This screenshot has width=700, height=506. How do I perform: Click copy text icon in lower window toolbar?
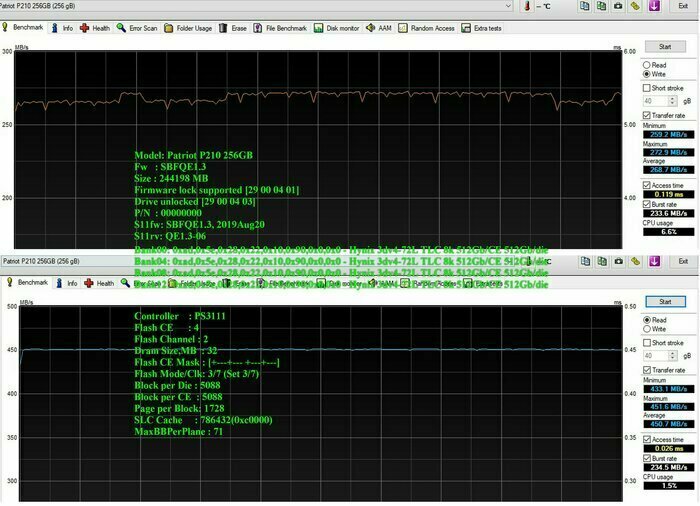585,261
